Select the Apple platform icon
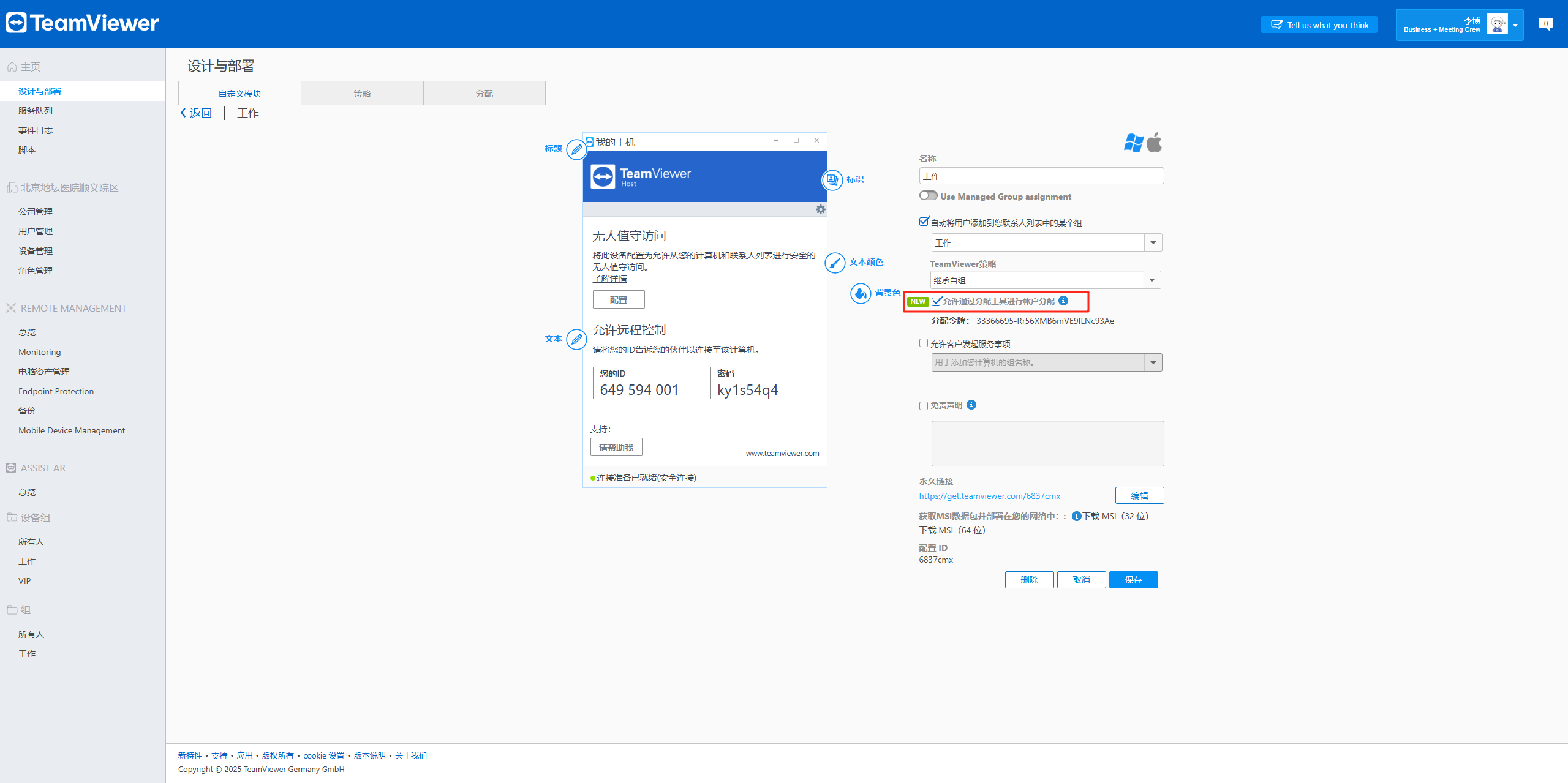Image resolution: width=1568 pixels, height=783 pixels. point(1155,143)
